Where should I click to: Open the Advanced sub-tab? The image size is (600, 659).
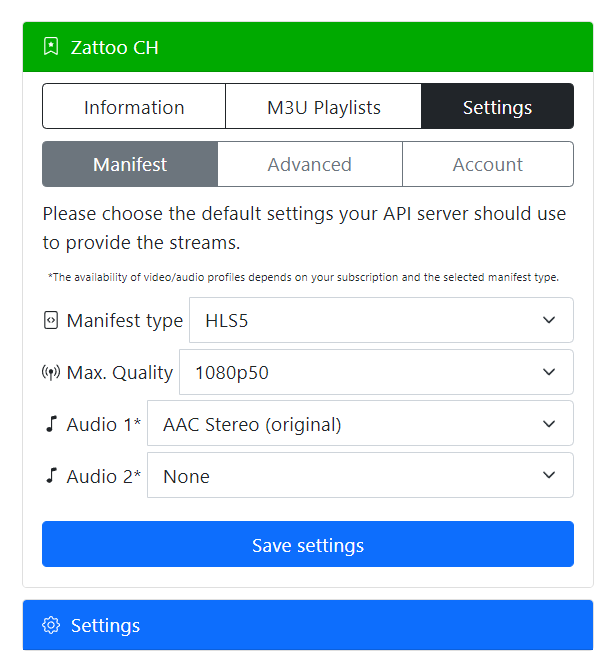(x=310, y=164)
